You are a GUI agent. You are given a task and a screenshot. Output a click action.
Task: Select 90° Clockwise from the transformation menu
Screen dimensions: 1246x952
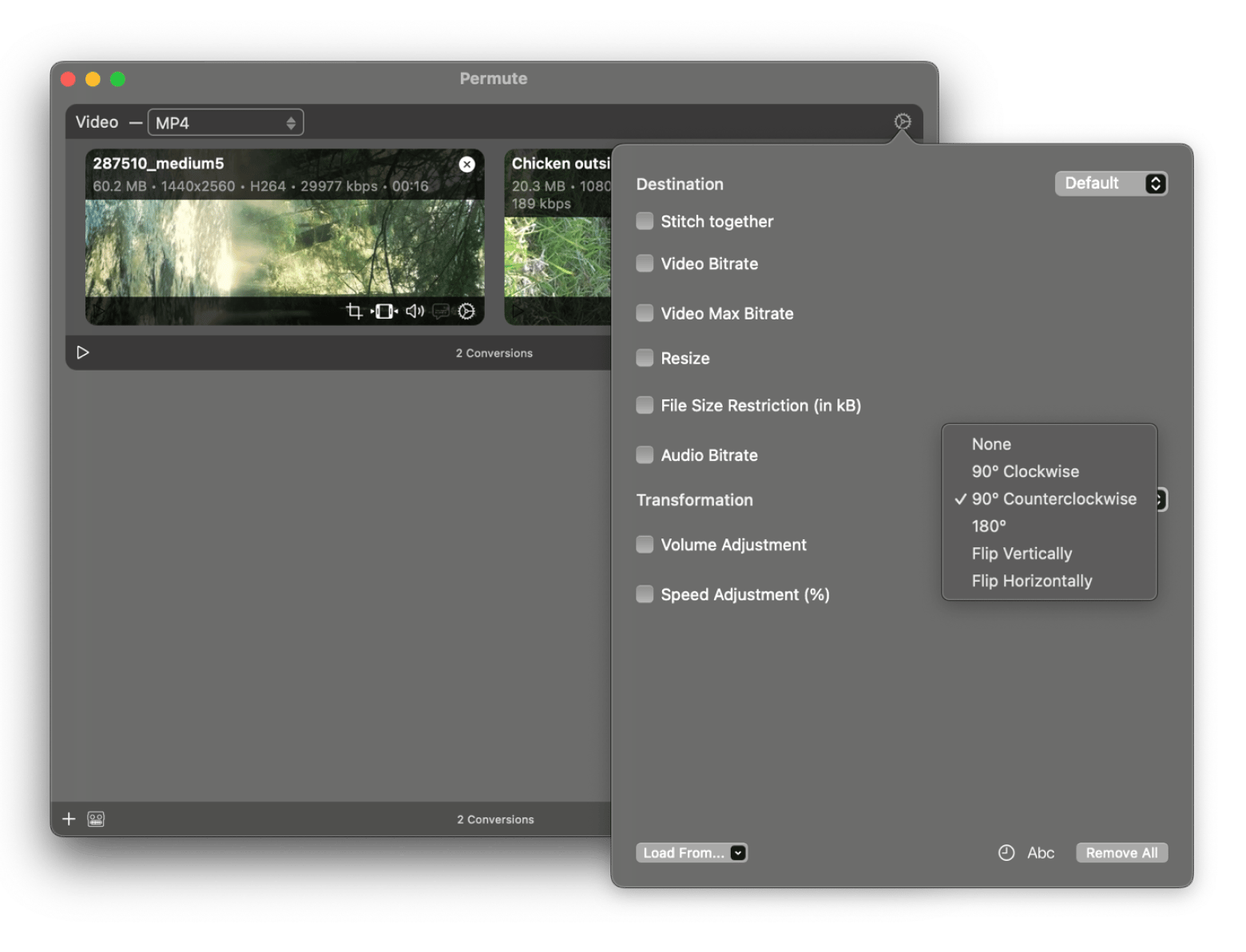(x=1025, y=470)
